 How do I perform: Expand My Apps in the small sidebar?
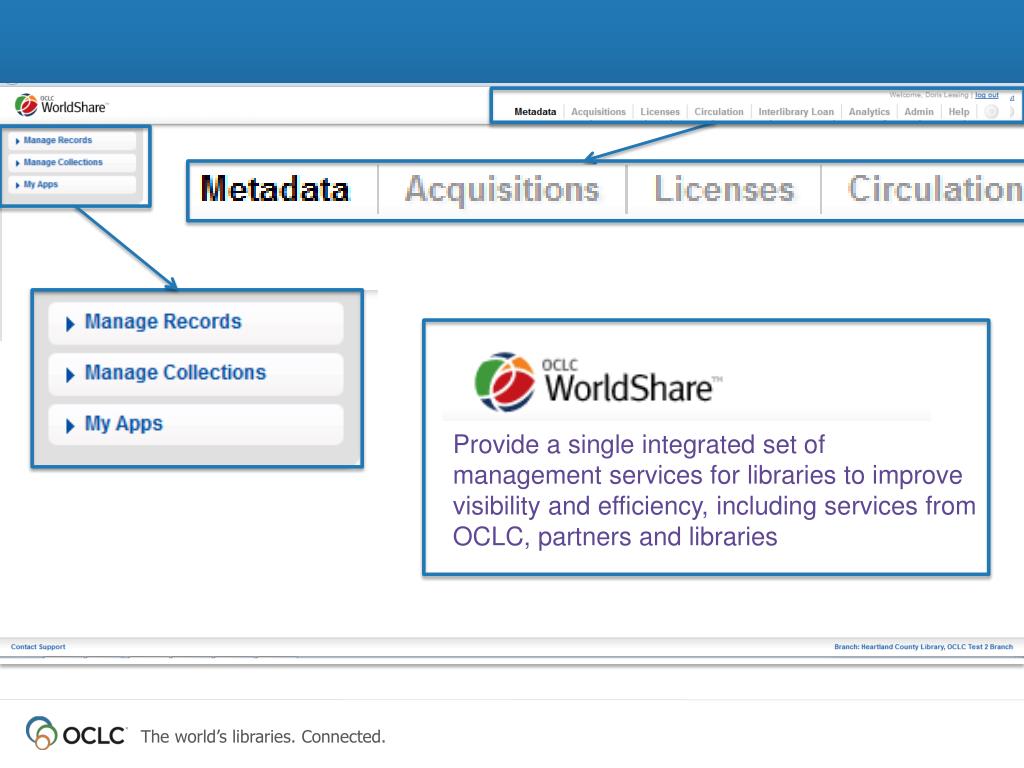click(x=40, y=185)
